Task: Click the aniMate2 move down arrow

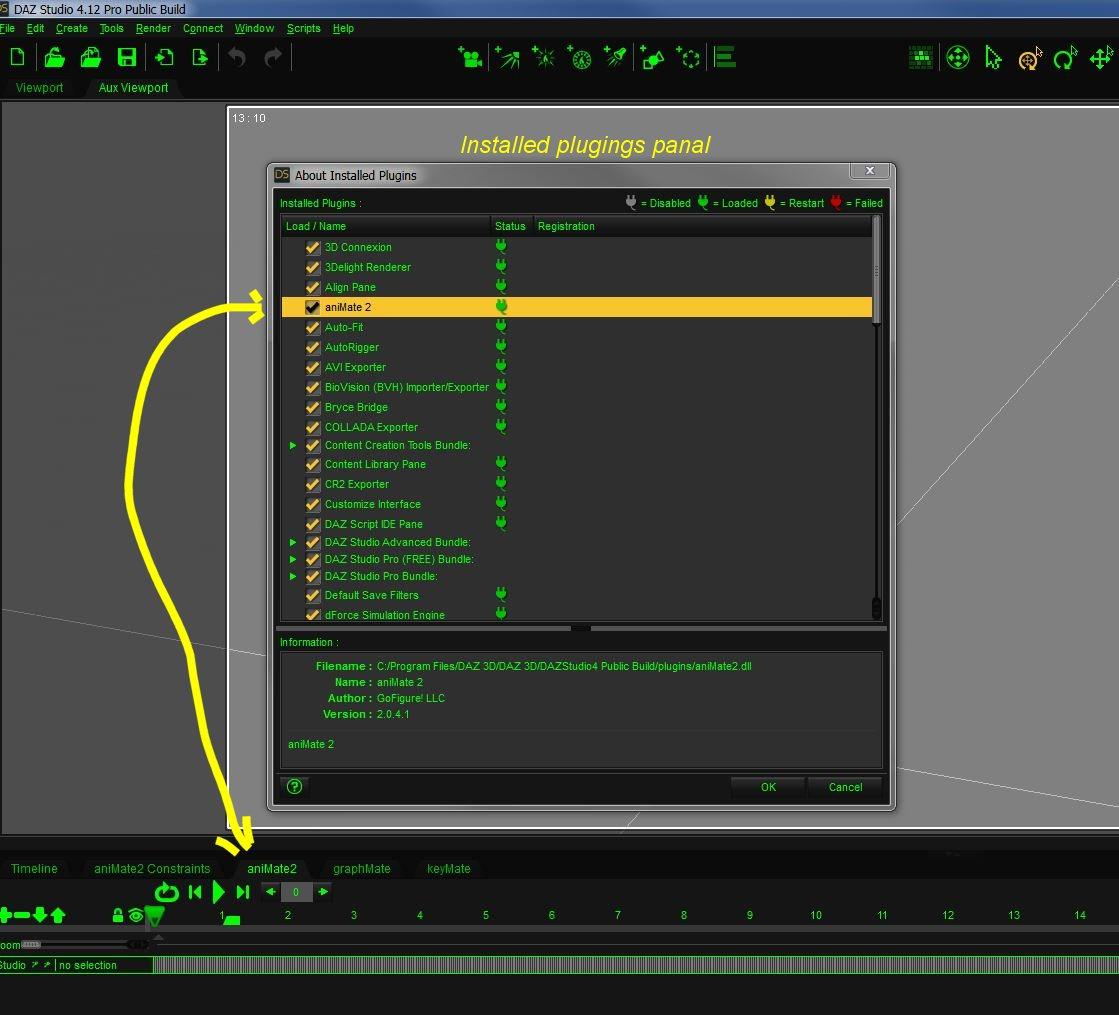Action: pos(40,914)
